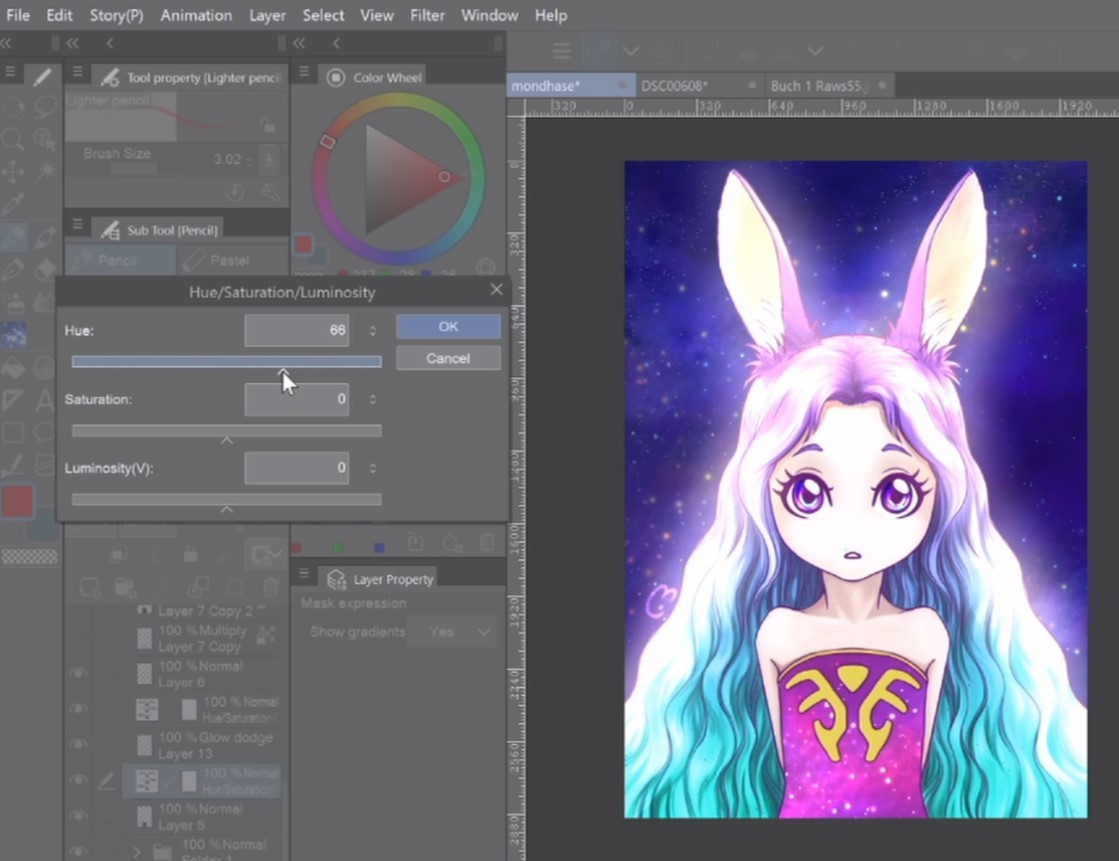
Task: Click the Hue value stepper arrows
Action: pyautogui.click(x=373, y=331)
